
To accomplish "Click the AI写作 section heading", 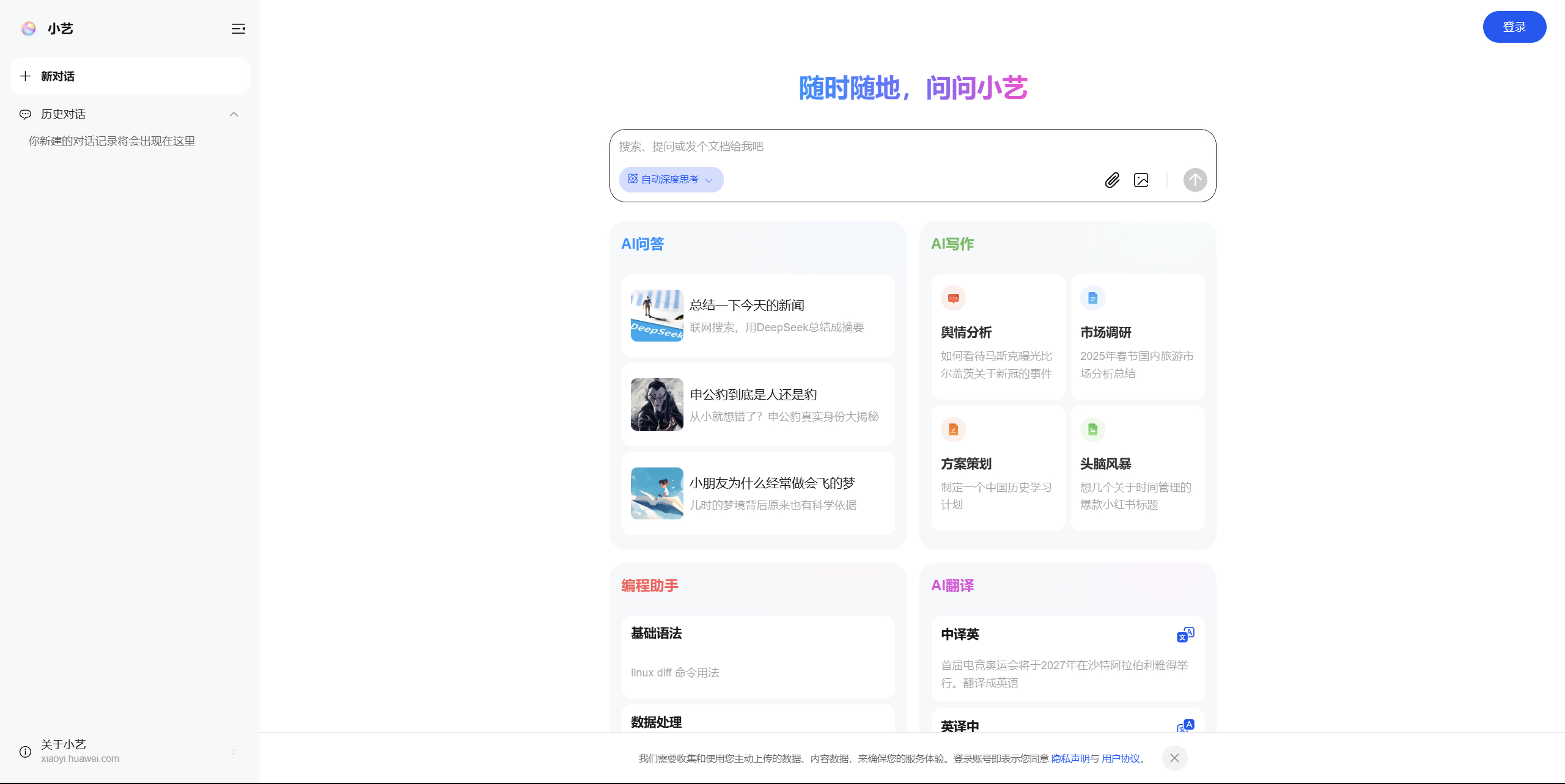I will [952, 244].
